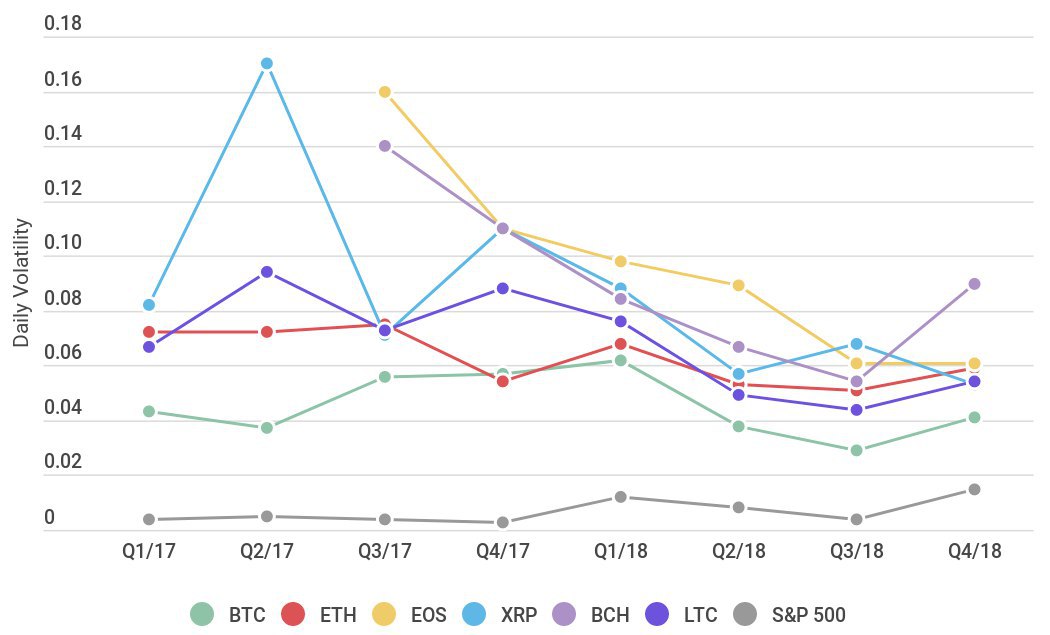1050x635 pixels.
Task: Click the gray S&P 500 legend circle
Action: pyautogui.click(x=745, y=614)
